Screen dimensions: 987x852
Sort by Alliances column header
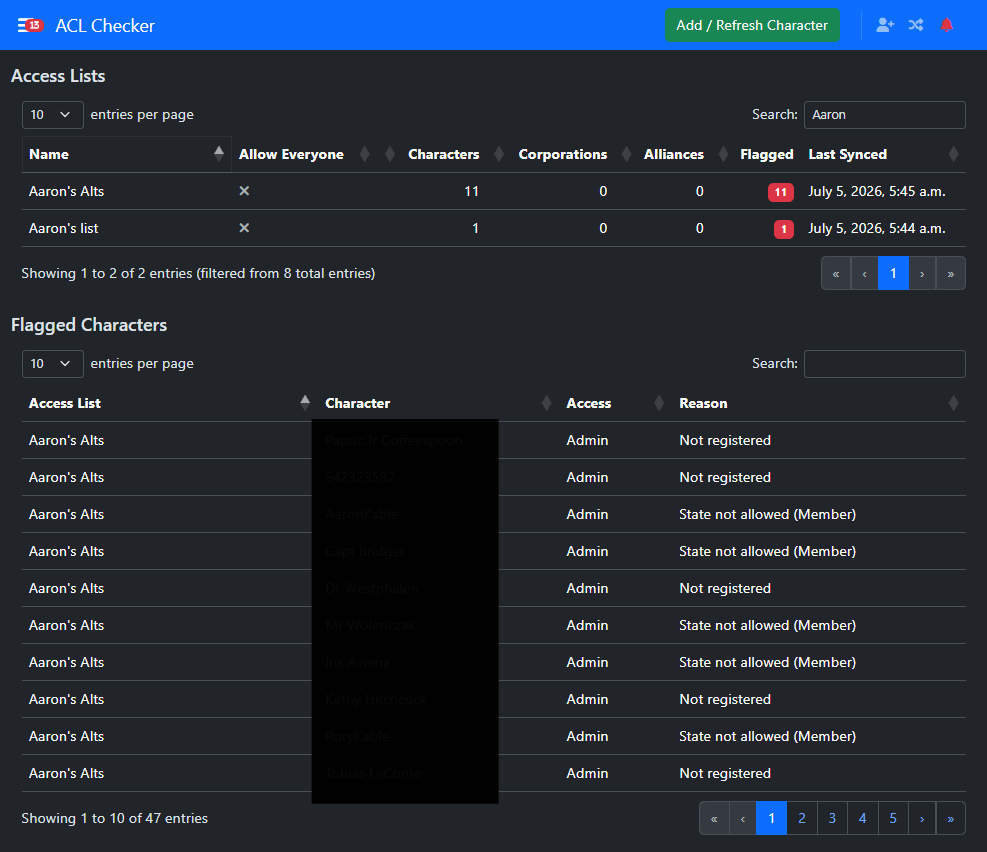point(674,154)
